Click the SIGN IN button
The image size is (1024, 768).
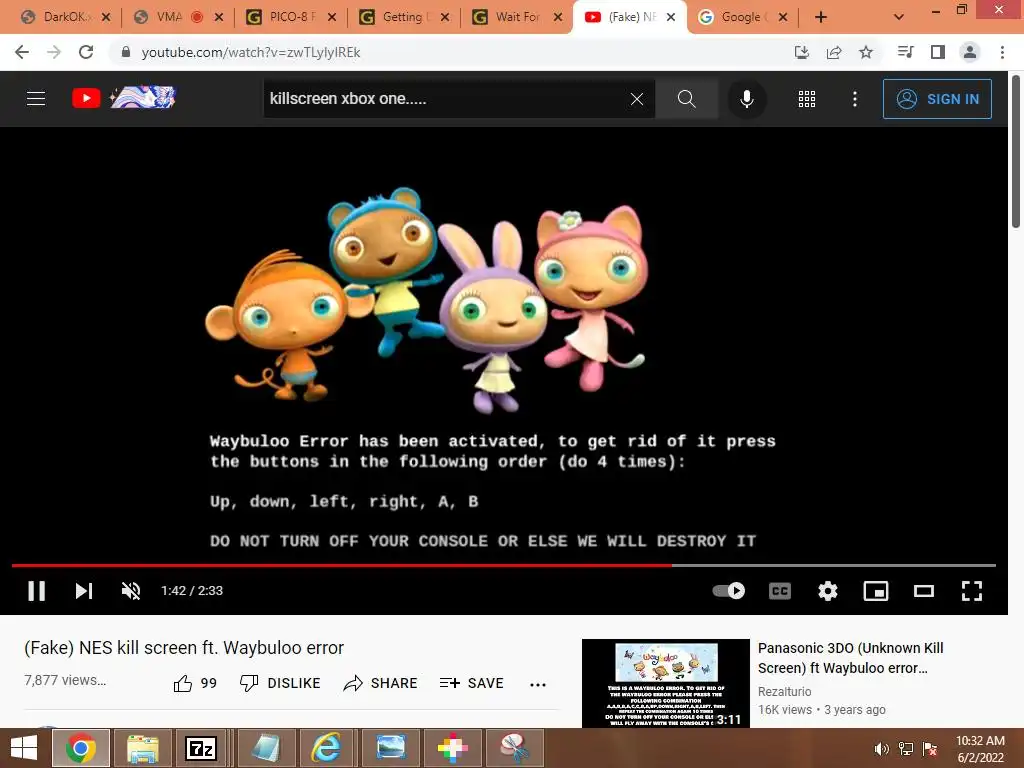point(937,99)
